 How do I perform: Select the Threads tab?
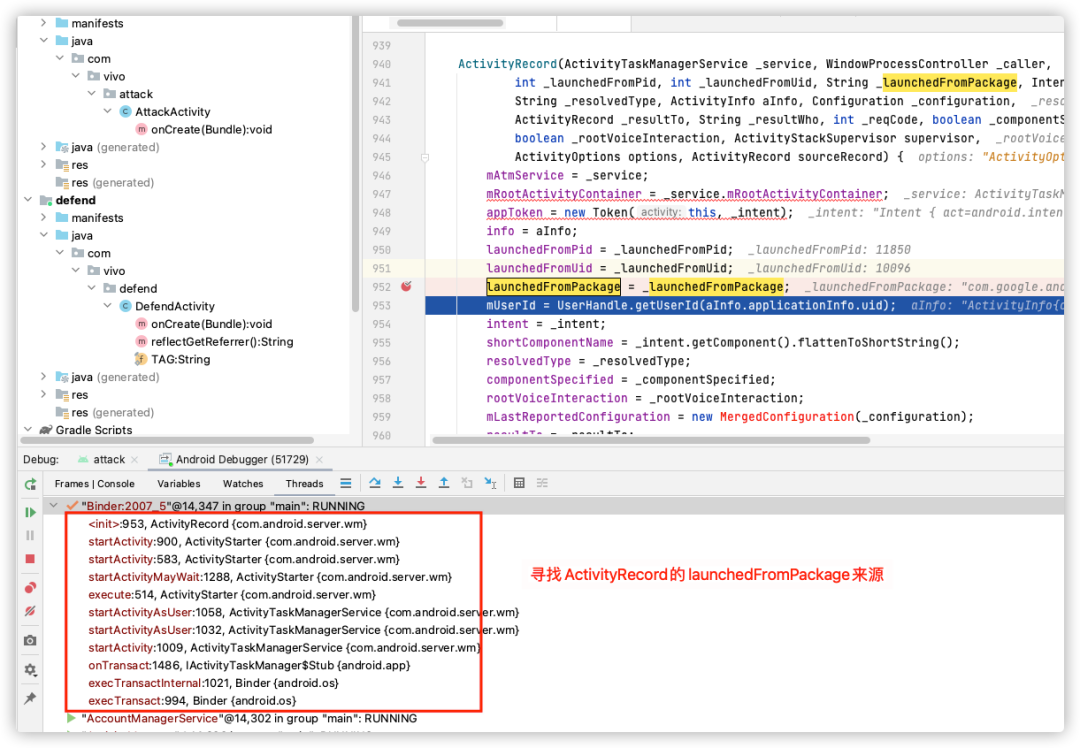click(304, 484)
